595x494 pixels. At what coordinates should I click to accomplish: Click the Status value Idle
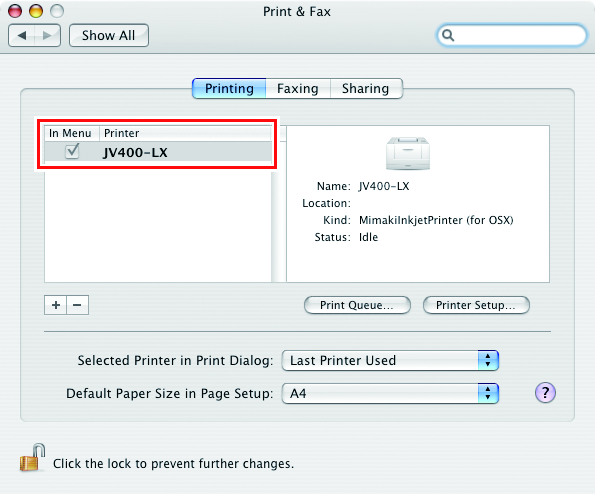tap(368, 237)
